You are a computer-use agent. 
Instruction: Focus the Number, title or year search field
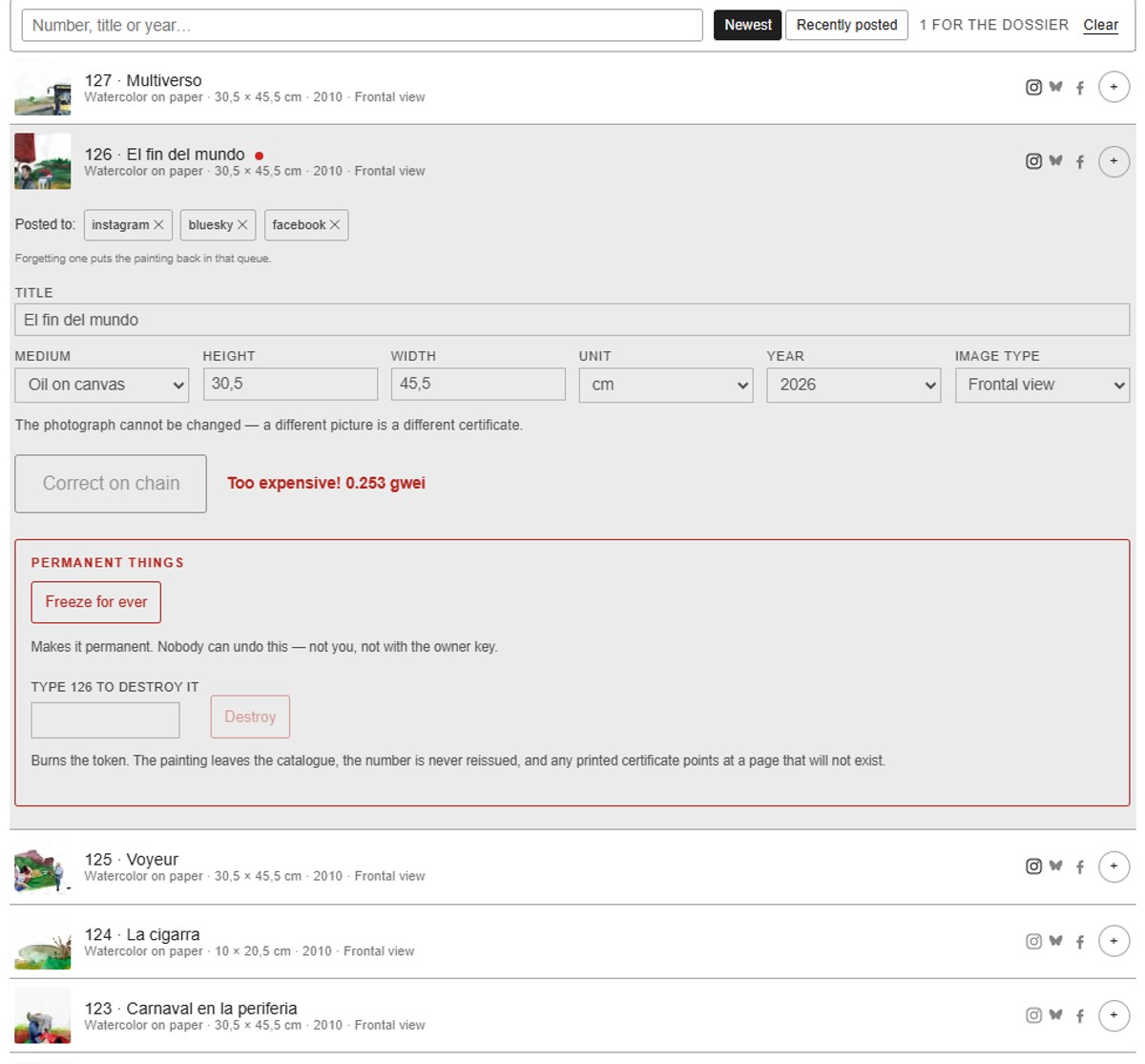tap(362, 25)
